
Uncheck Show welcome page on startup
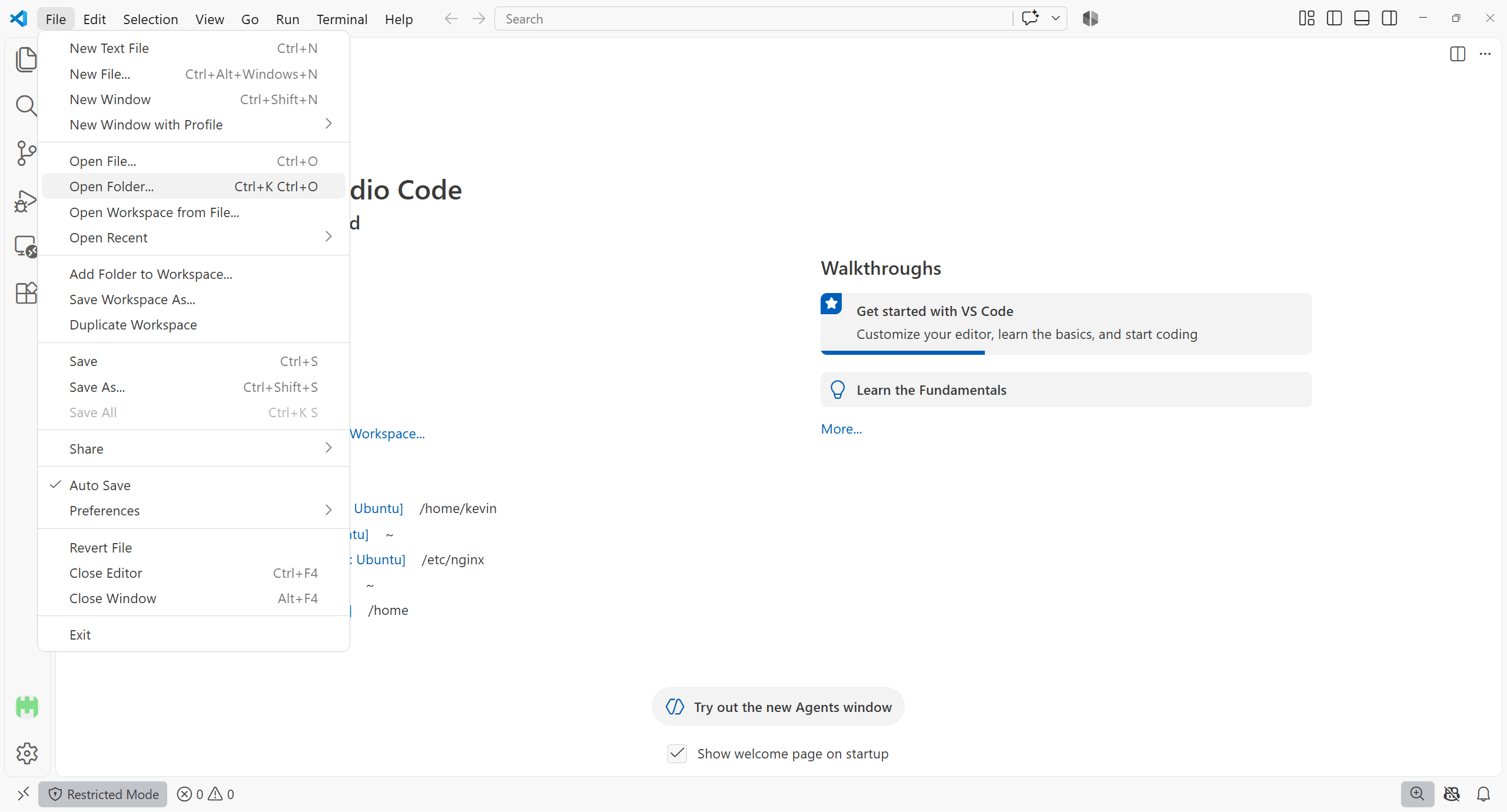677,754
